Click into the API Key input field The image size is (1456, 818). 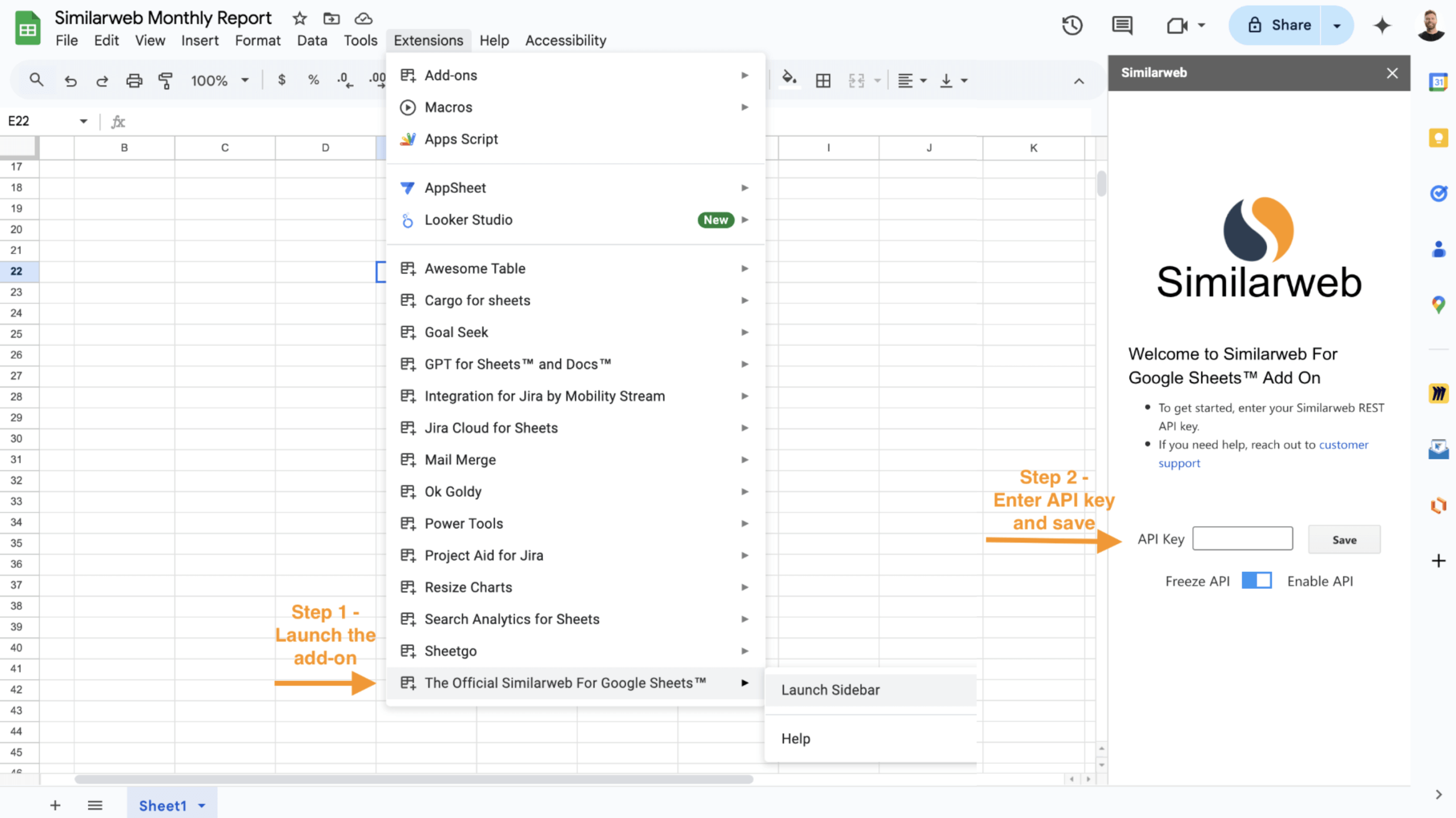click(x=1242, y=538)
